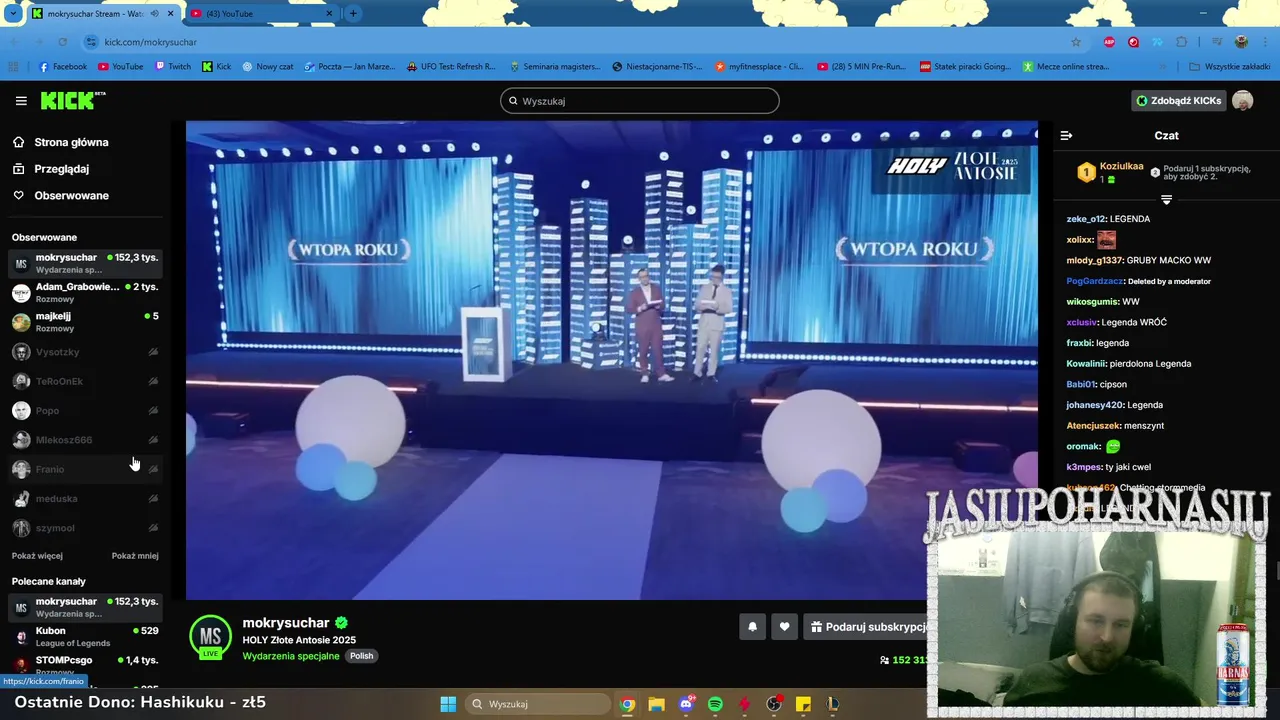Click chat username johanesy420
The image size is (1280, 720).
point(1095,405)
